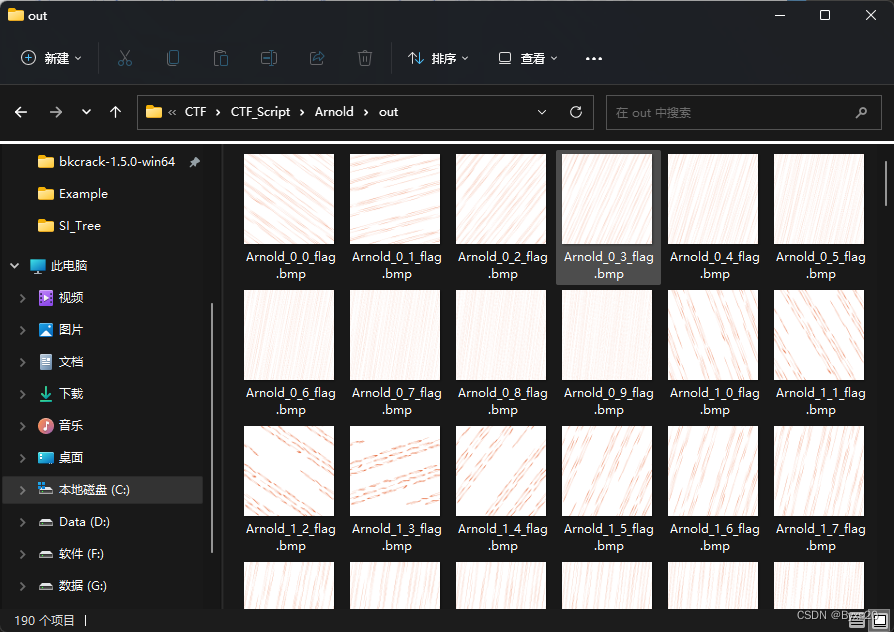The height and width of the screenshot is (632, 894).
Task: Select 软件 (F:) drive in sidebar
Action: [71, 554]
